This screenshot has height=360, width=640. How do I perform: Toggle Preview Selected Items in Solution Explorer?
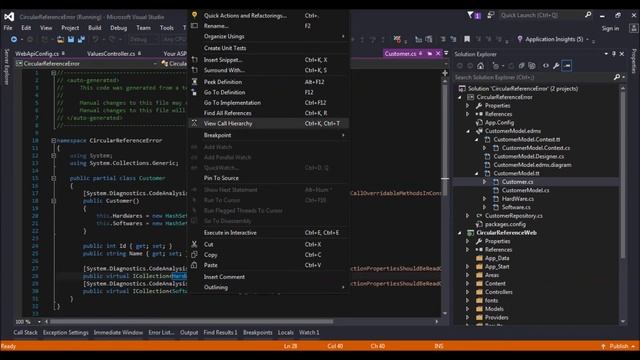[567, 65]
